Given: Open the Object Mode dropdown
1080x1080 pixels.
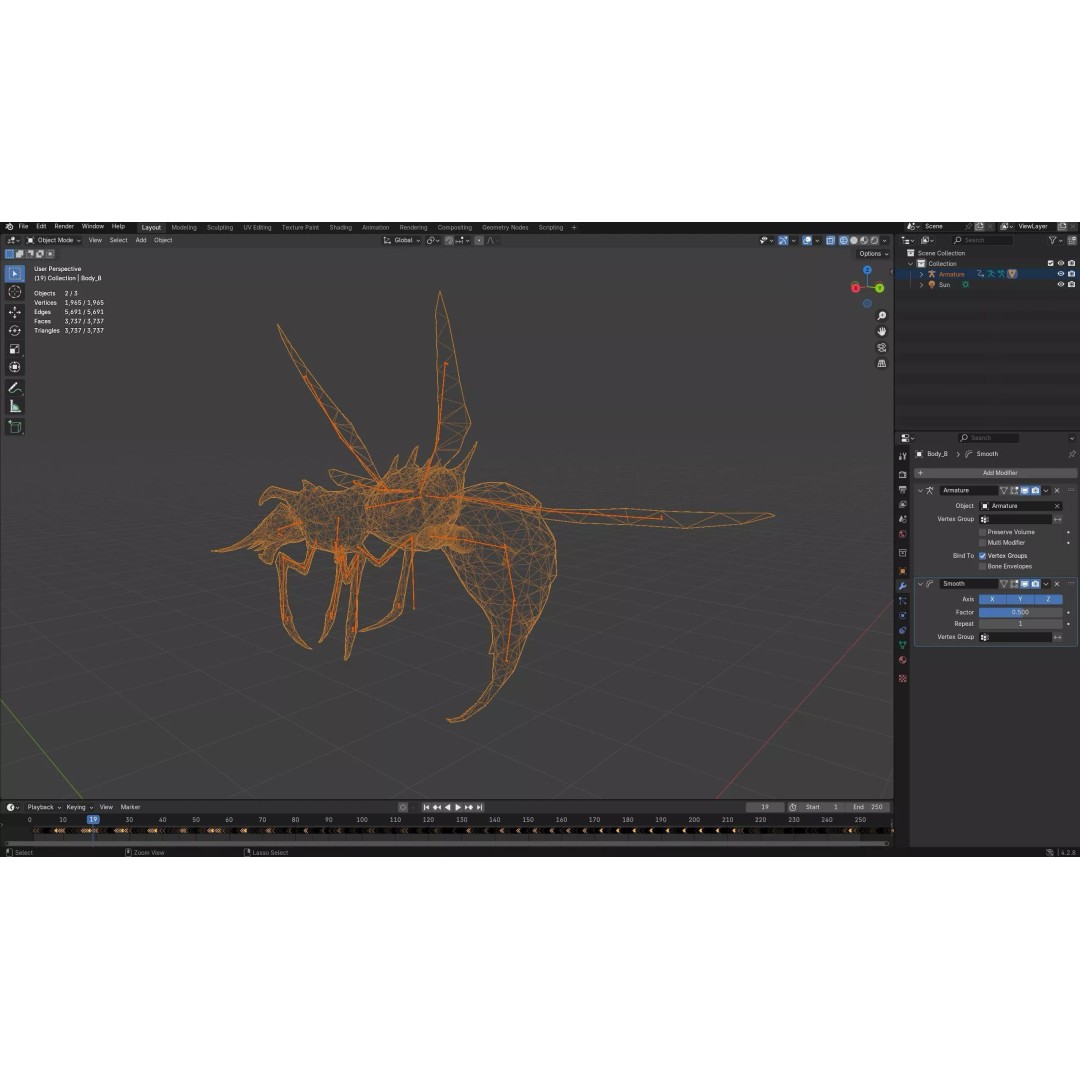Looking at the screenshot, I should point(54,240).
